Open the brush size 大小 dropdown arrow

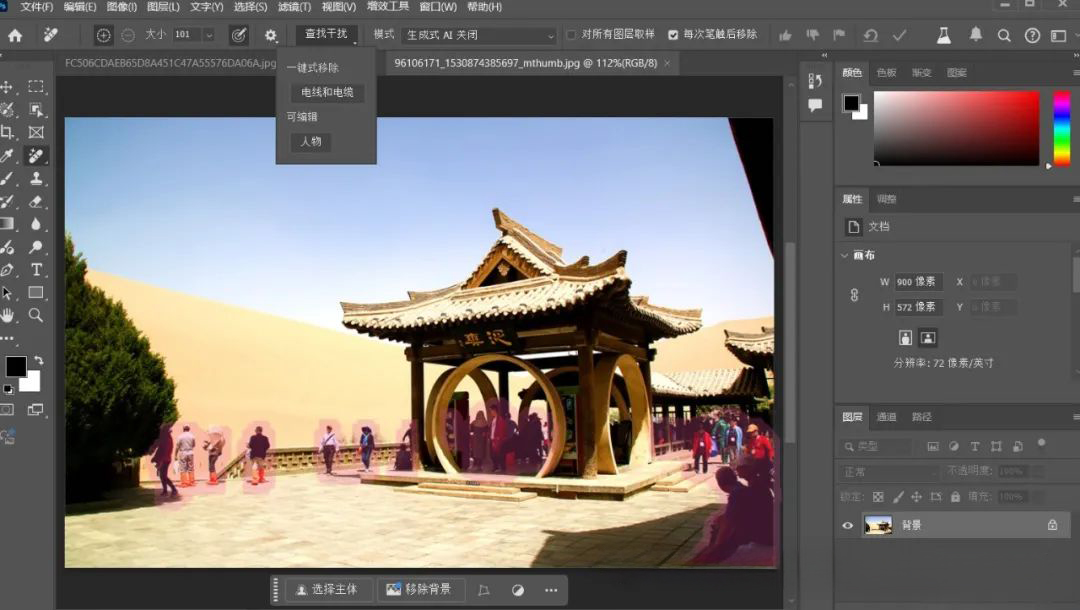[209, 35]
